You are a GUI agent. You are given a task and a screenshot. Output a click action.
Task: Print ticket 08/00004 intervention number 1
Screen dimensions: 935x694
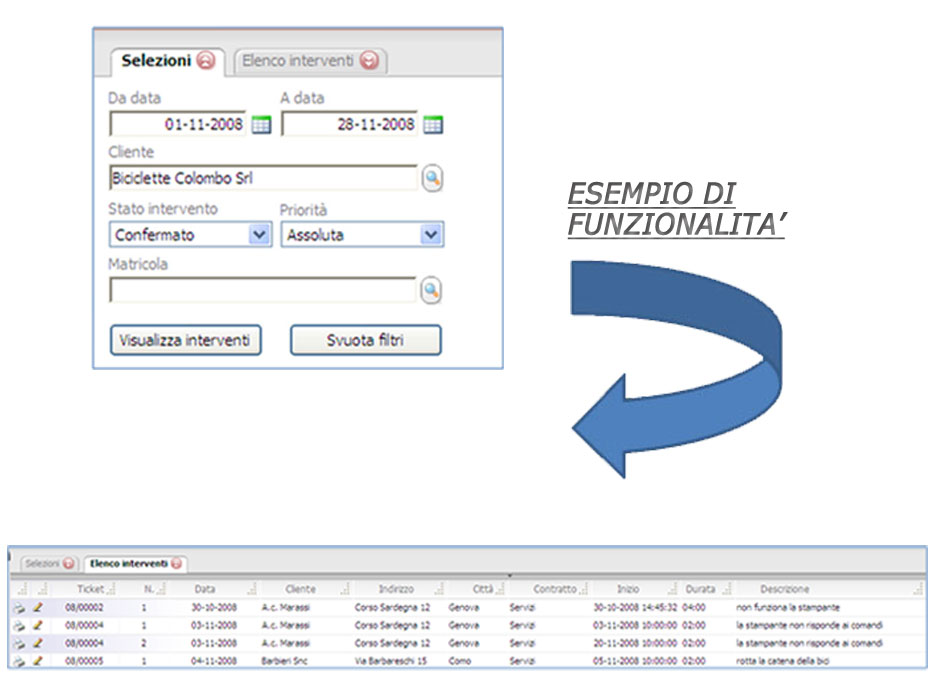pos(19,626)
